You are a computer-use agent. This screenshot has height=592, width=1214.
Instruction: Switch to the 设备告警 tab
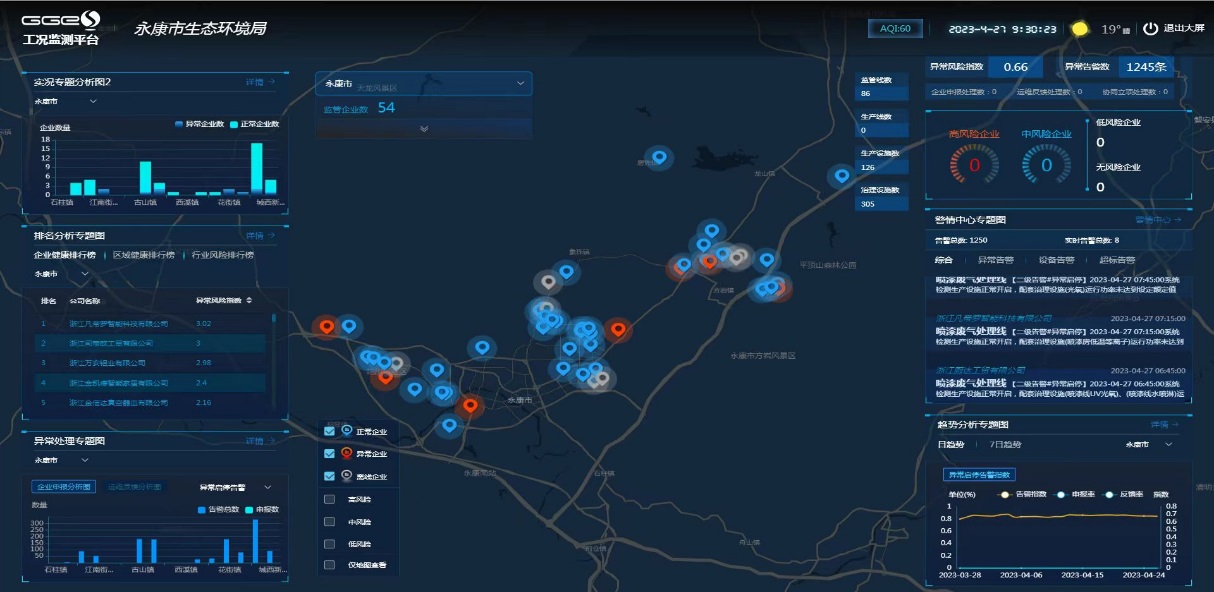click(1056, 260)
